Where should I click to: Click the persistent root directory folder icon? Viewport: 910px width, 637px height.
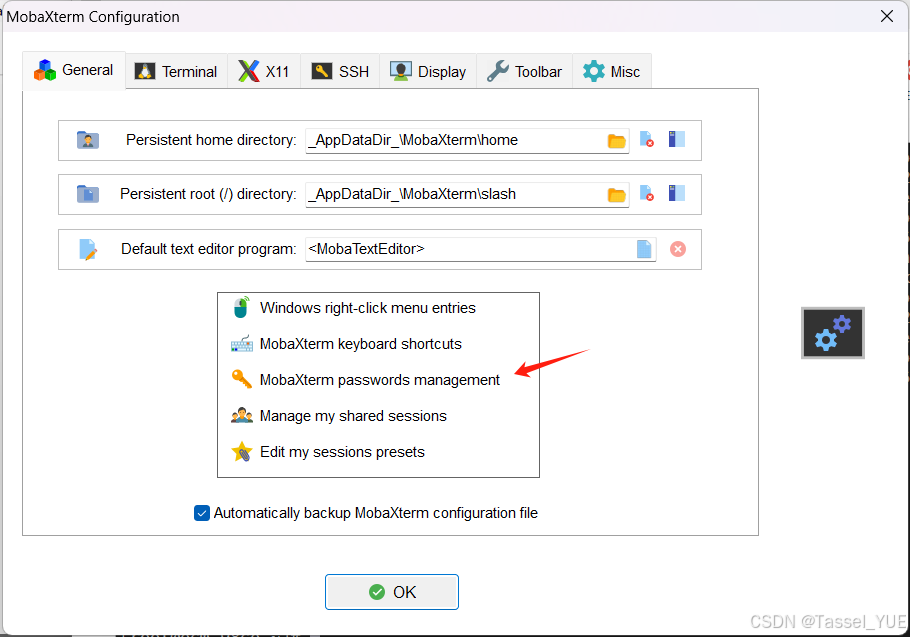[x=88, y=194]
